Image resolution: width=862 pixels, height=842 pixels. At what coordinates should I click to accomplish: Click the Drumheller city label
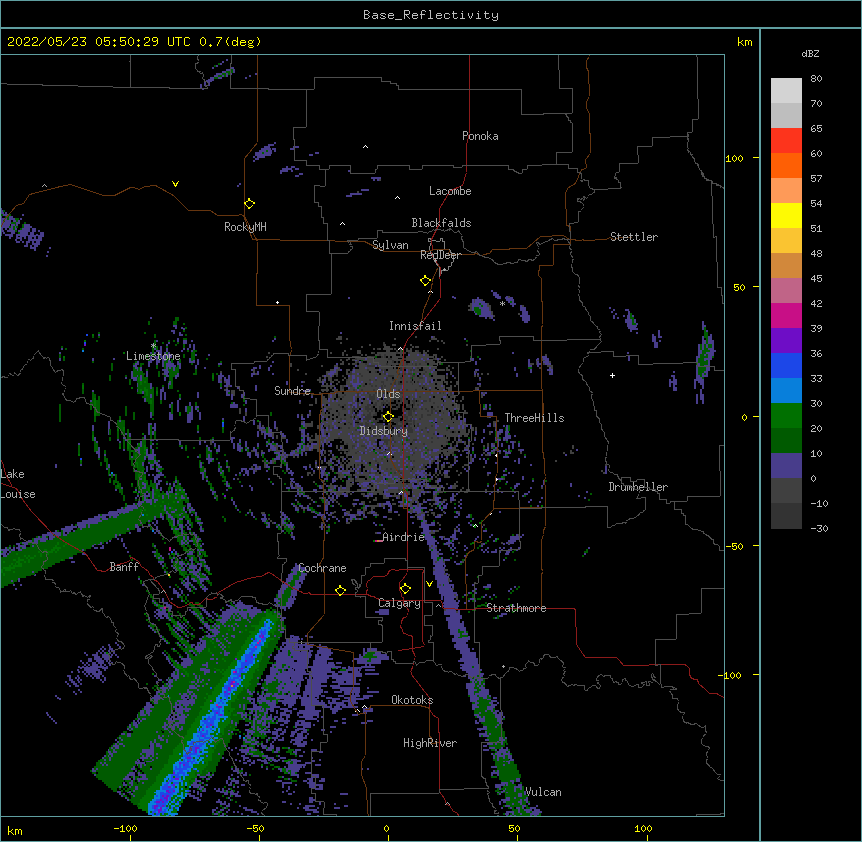click(638, 487)
